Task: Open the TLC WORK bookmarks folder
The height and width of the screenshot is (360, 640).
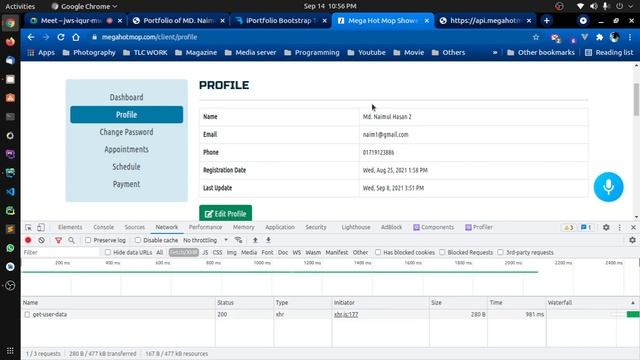Action: [145, 52]
